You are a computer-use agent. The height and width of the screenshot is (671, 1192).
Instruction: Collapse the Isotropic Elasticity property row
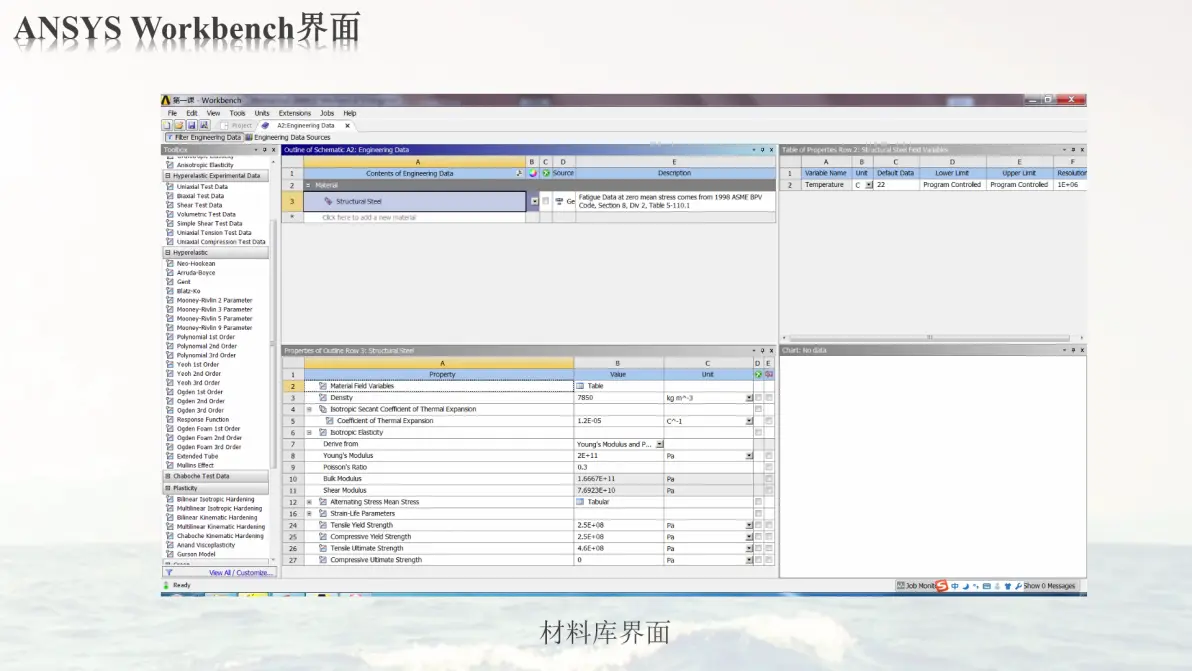coord(309,432)
